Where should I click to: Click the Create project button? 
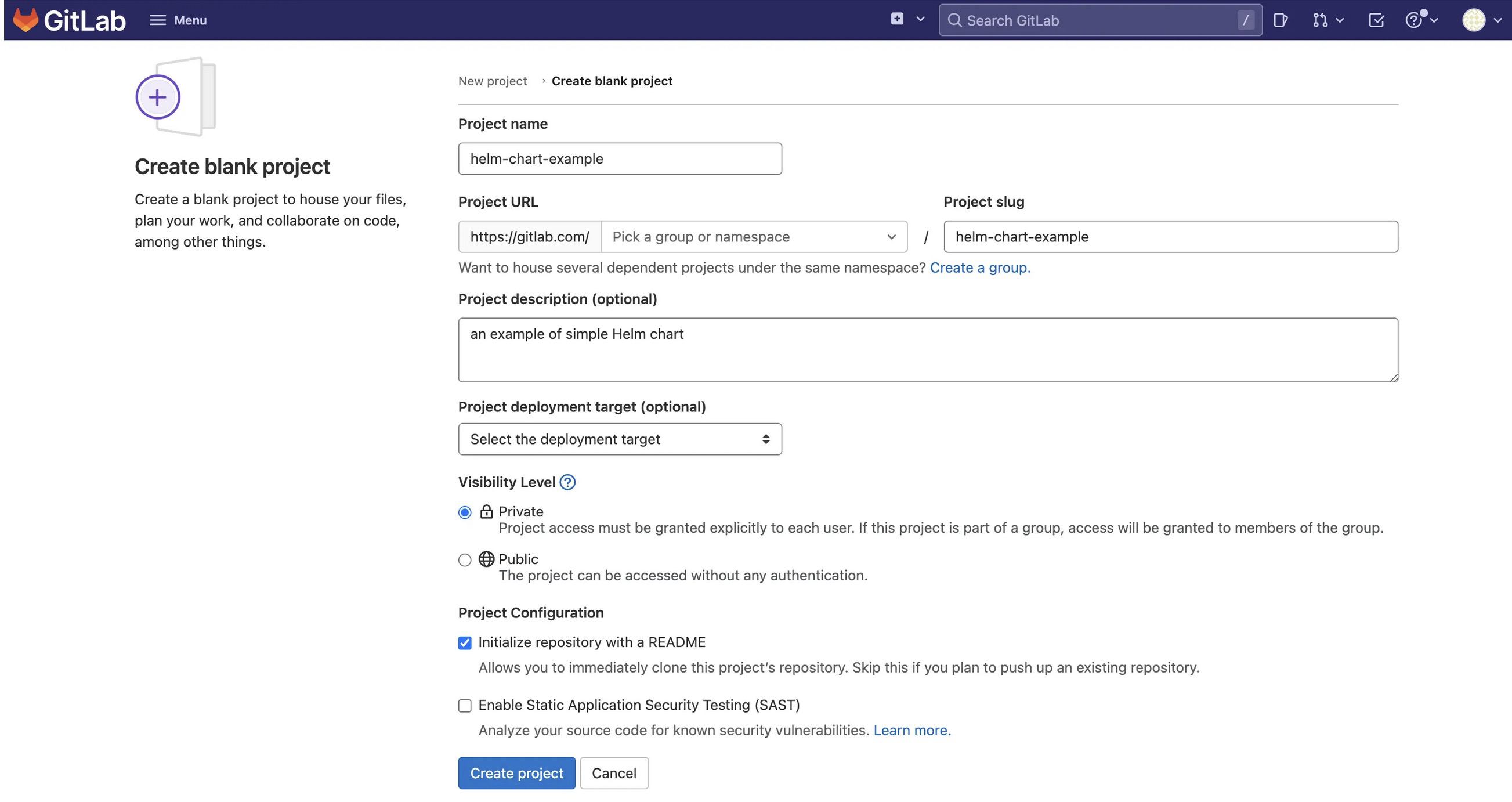(516, 773)
